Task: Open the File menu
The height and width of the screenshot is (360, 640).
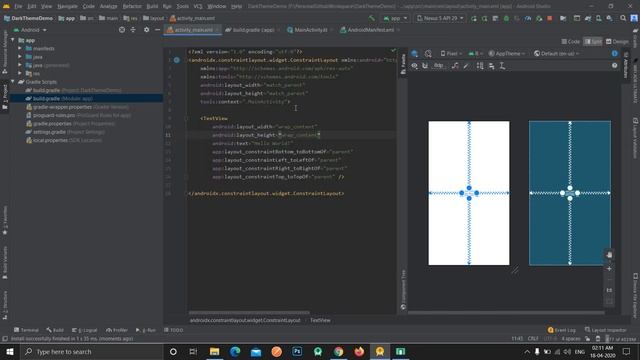Action: click(x=18, y=6)
